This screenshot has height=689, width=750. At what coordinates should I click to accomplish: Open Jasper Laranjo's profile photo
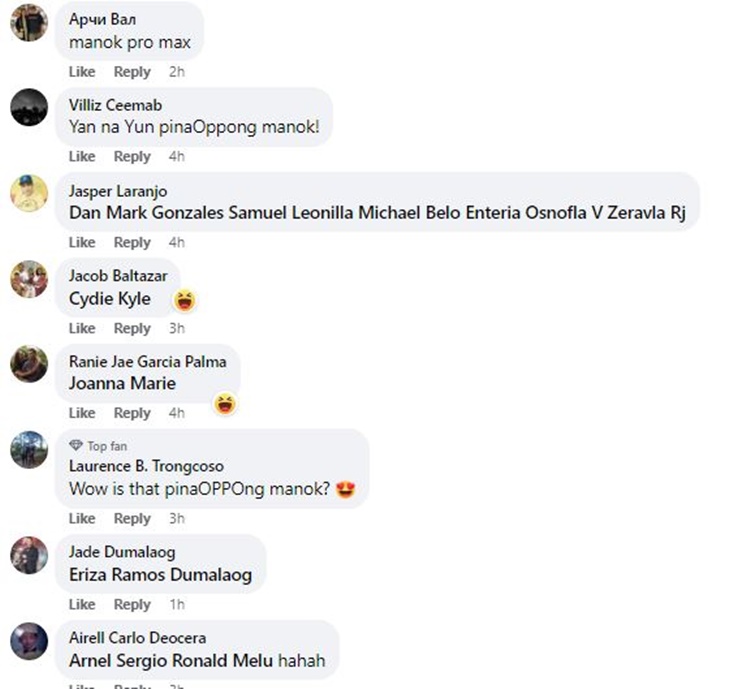click(29, 193)
